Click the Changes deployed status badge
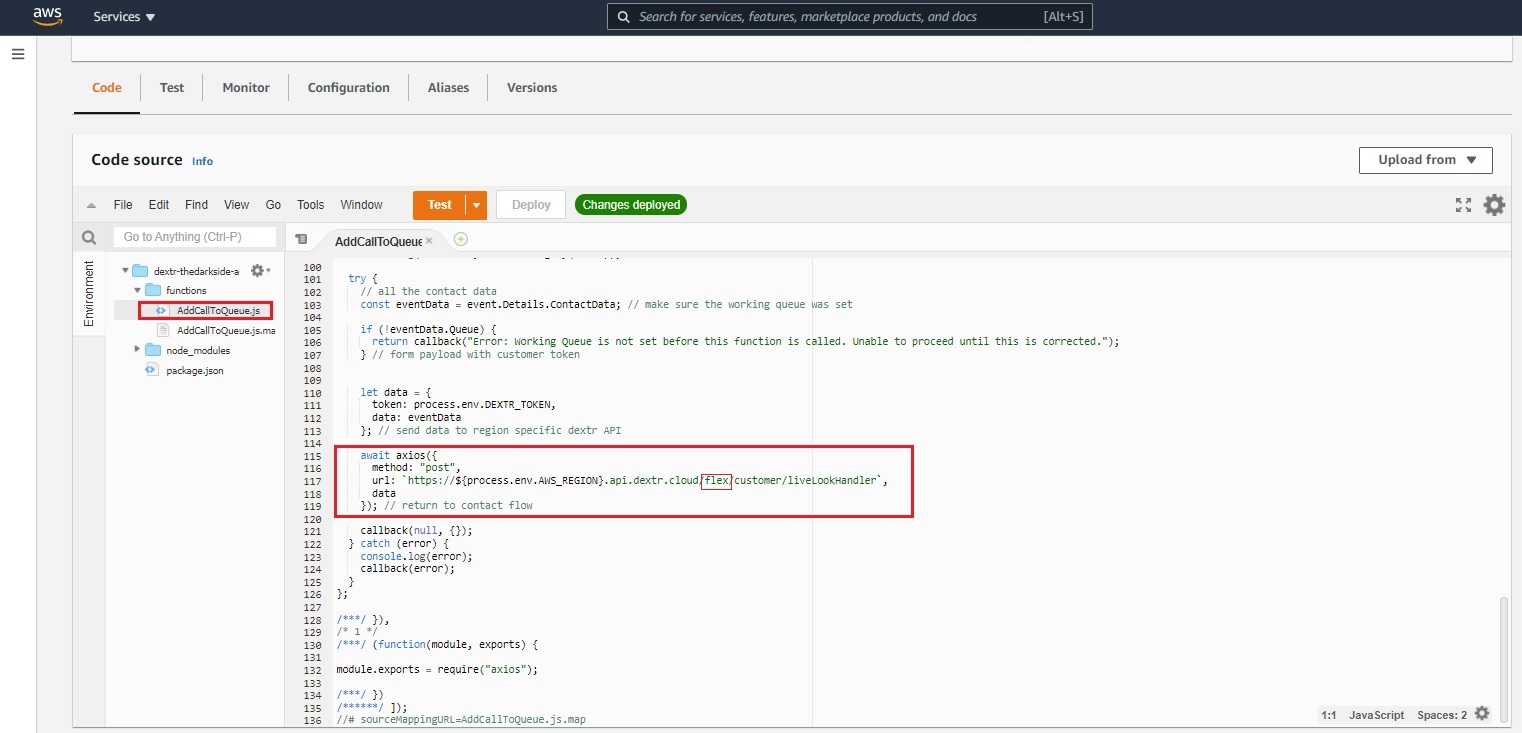This screenshot has width=1522, height=733. pyautogui.click(x=631, y=205)
